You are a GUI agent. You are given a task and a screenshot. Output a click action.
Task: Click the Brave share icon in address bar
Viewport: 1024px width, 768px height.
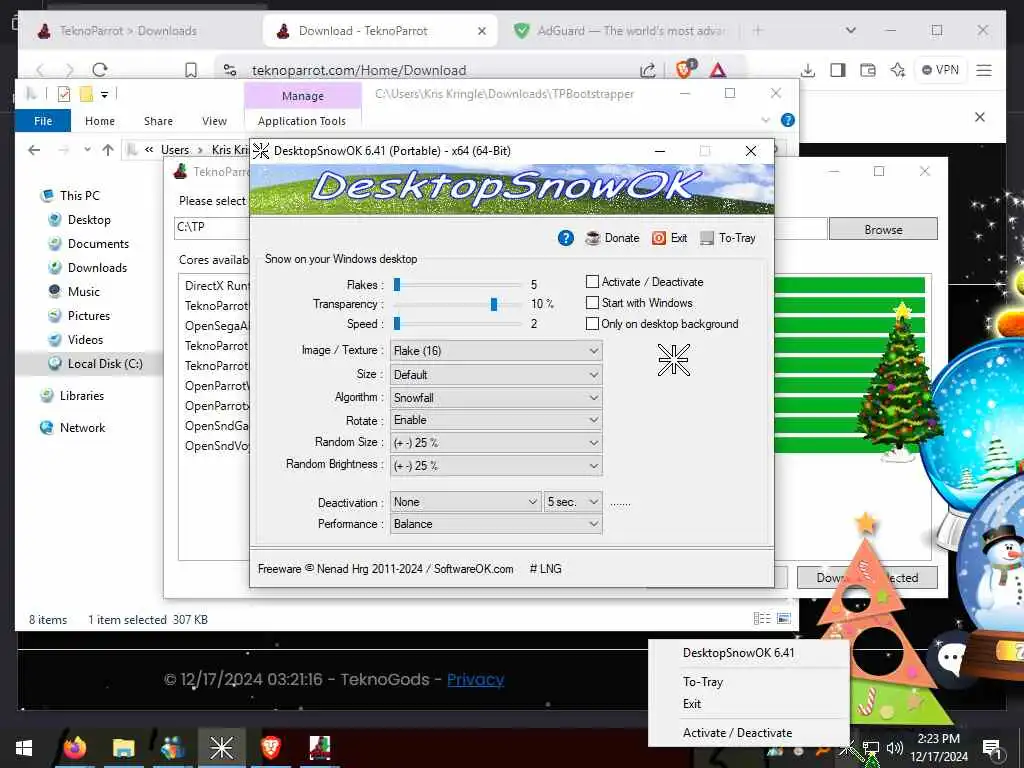[648, 70]
